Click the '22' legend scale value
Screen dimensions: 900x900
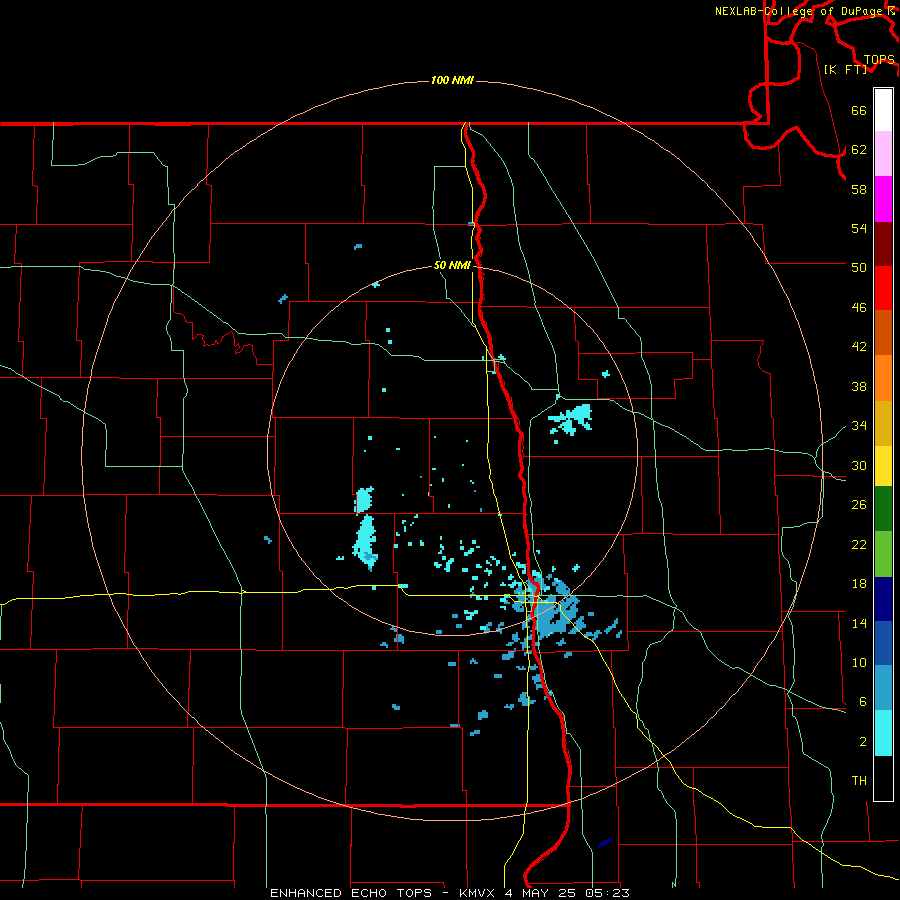tap(859, 544)
